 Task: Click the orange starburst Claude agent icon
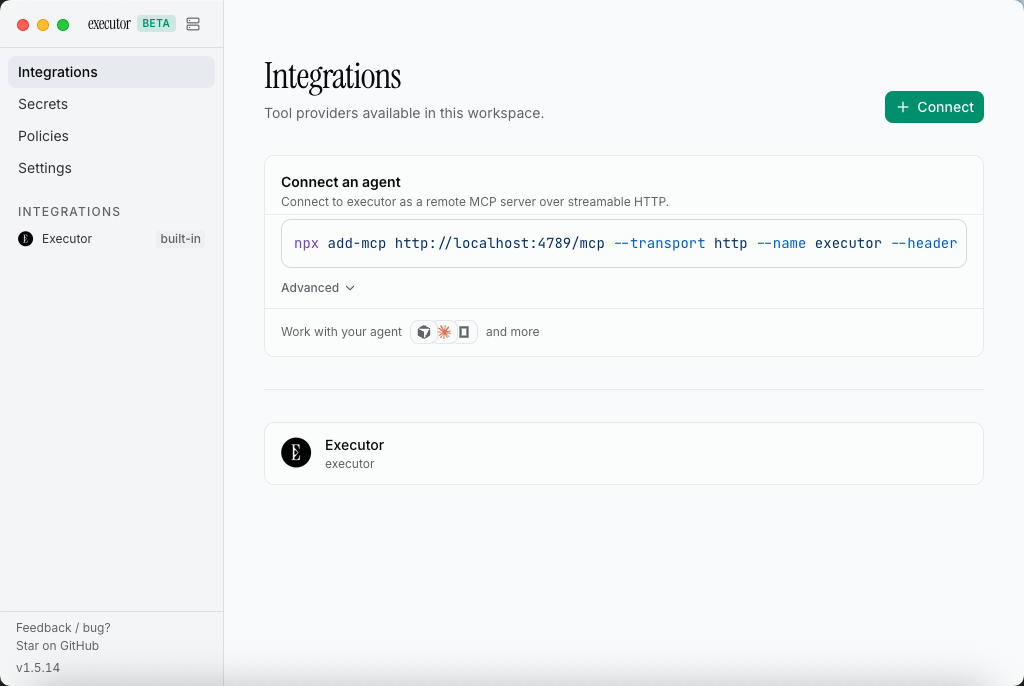pyautogui.click(x=444, y=332)
